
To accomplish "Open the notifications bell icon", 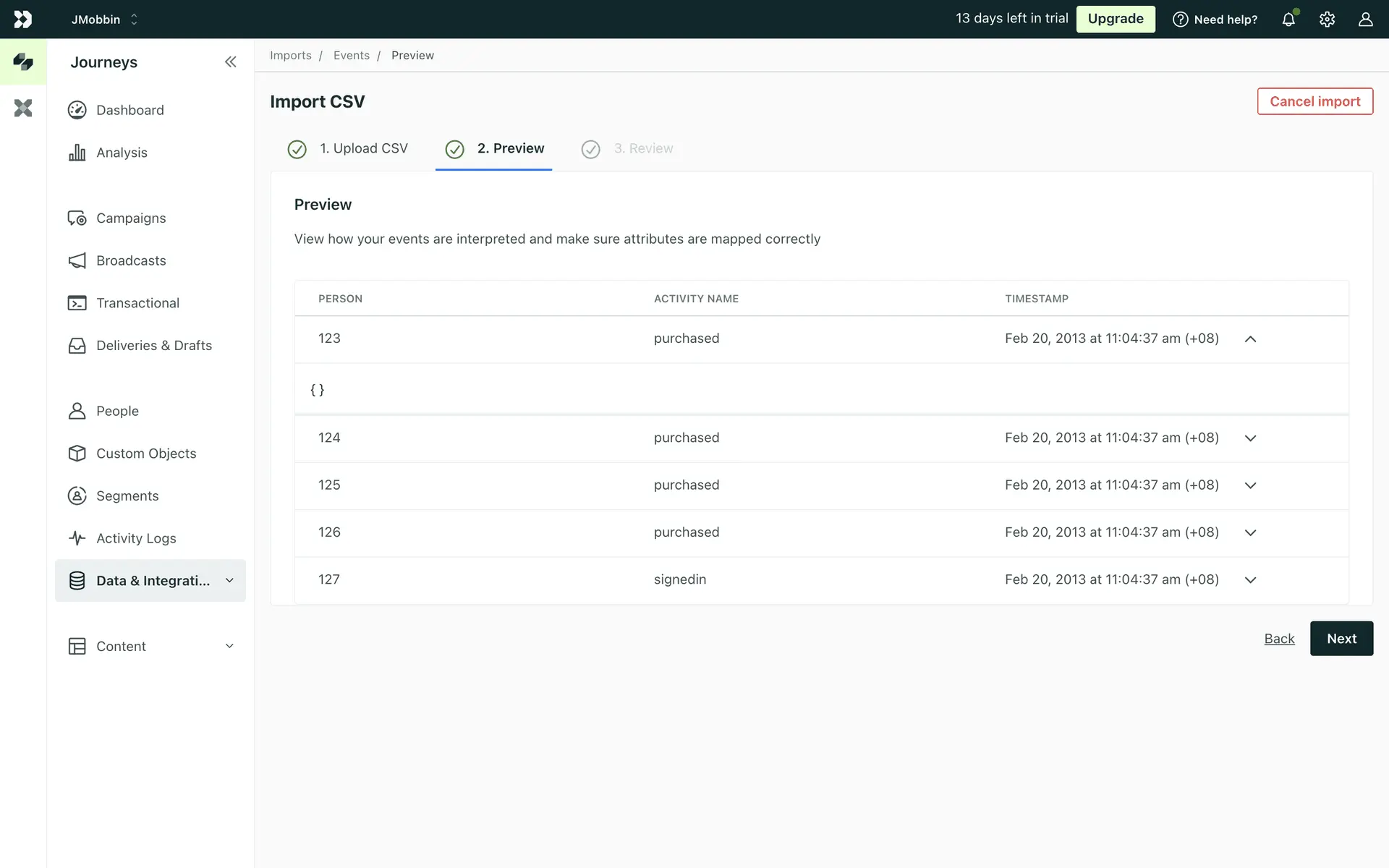I will pos(1288,20).
